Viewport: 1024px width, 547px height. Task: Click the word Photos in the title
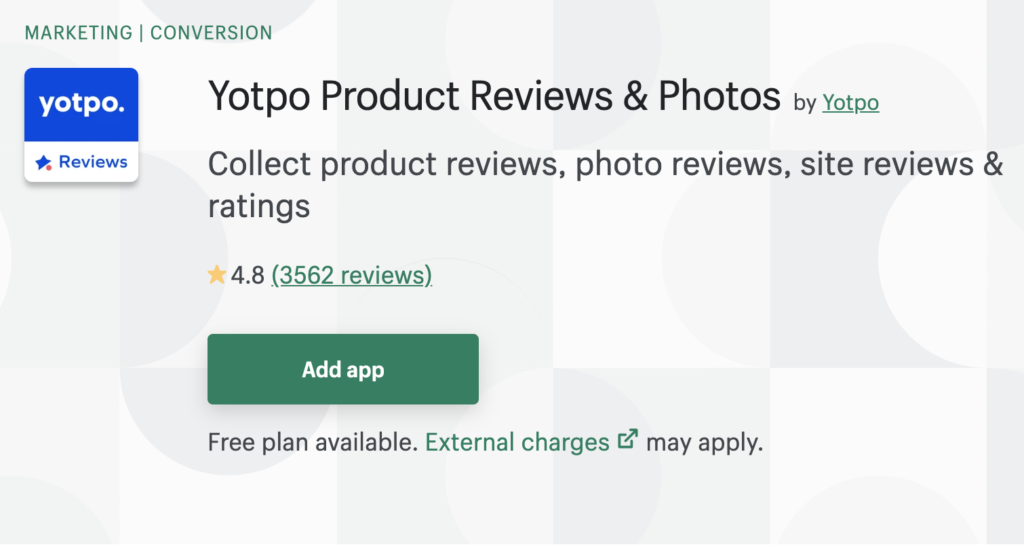719,97
